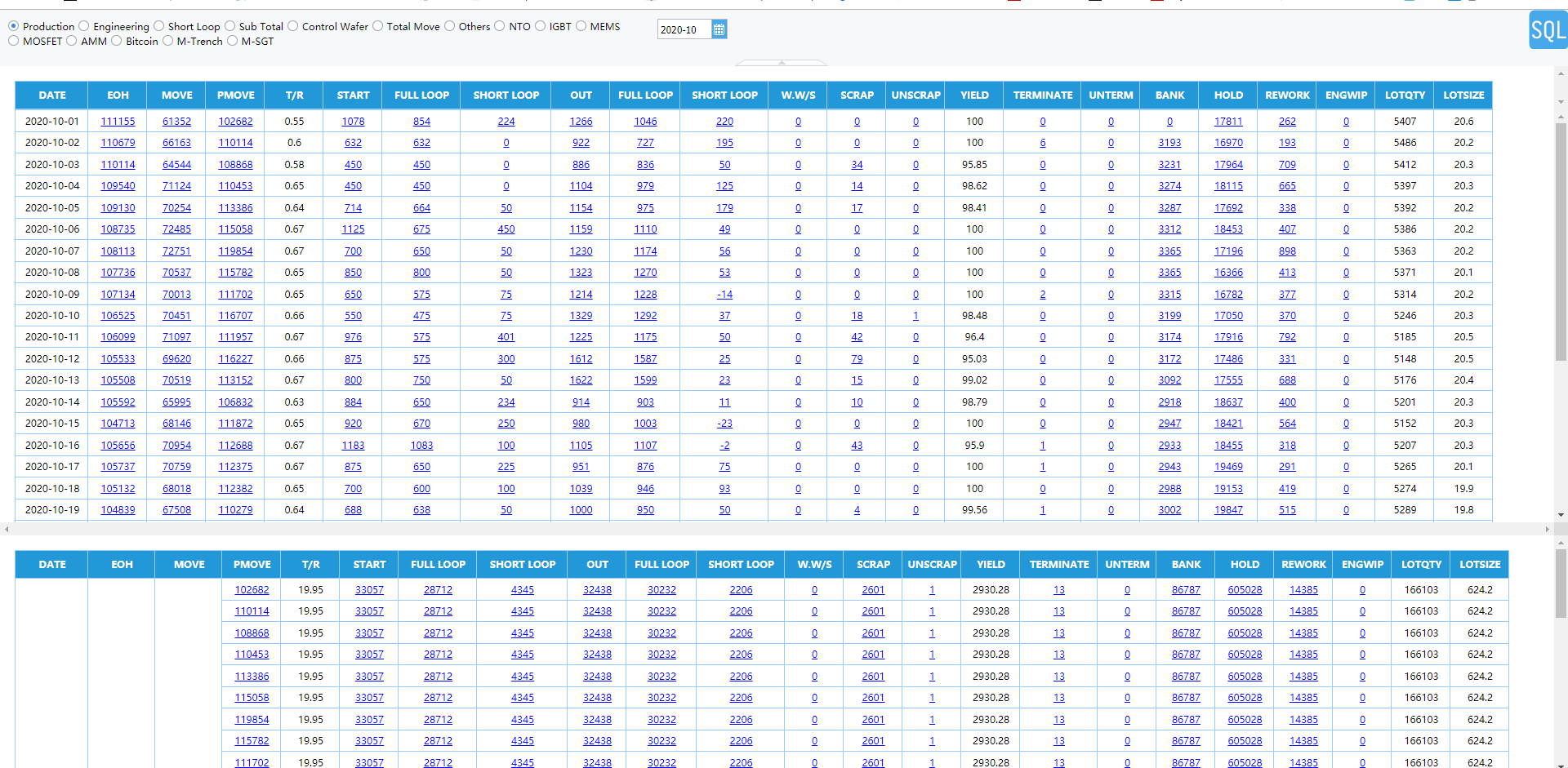
Task: Open HOLD value 19847 link
Action: pos(1228,510)
